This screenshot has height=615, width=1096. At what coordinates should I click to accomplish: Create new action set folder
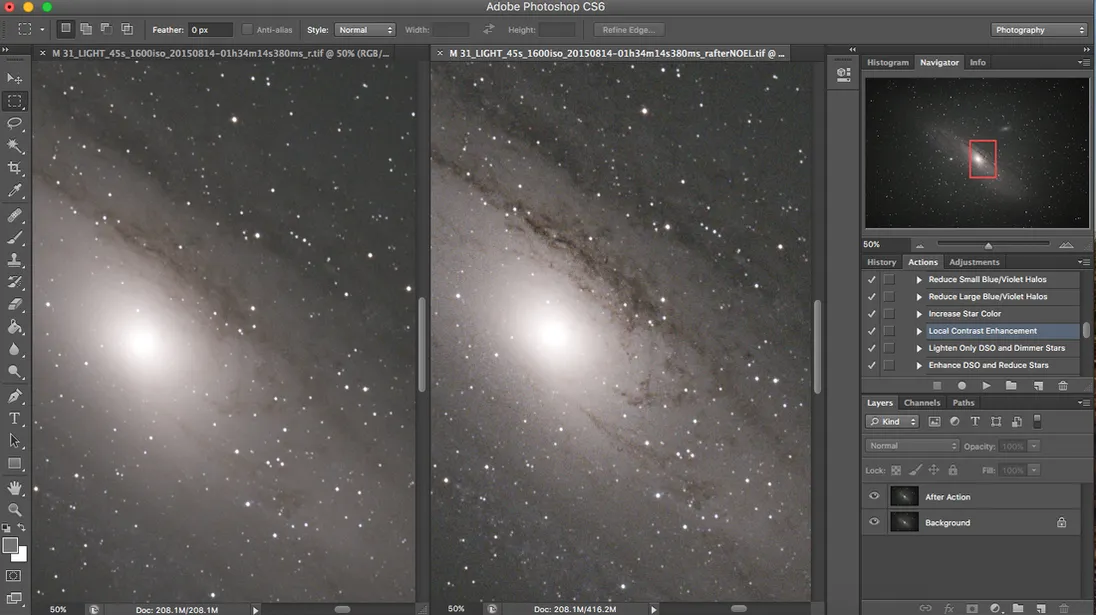pos(1011,386)
